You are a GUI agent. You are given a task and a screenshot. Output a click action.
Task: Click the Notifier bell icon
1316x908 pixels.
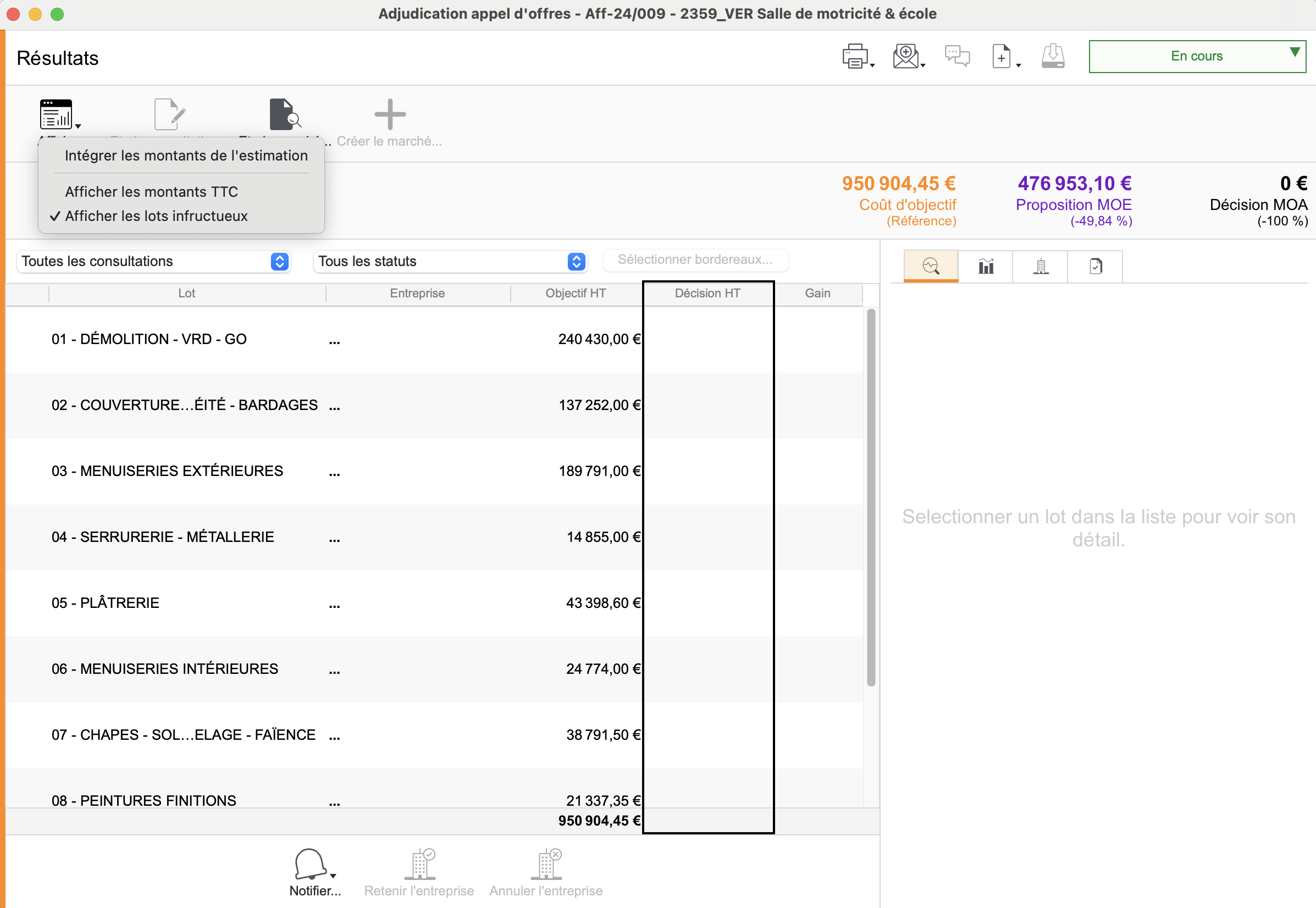pos(311,865)
